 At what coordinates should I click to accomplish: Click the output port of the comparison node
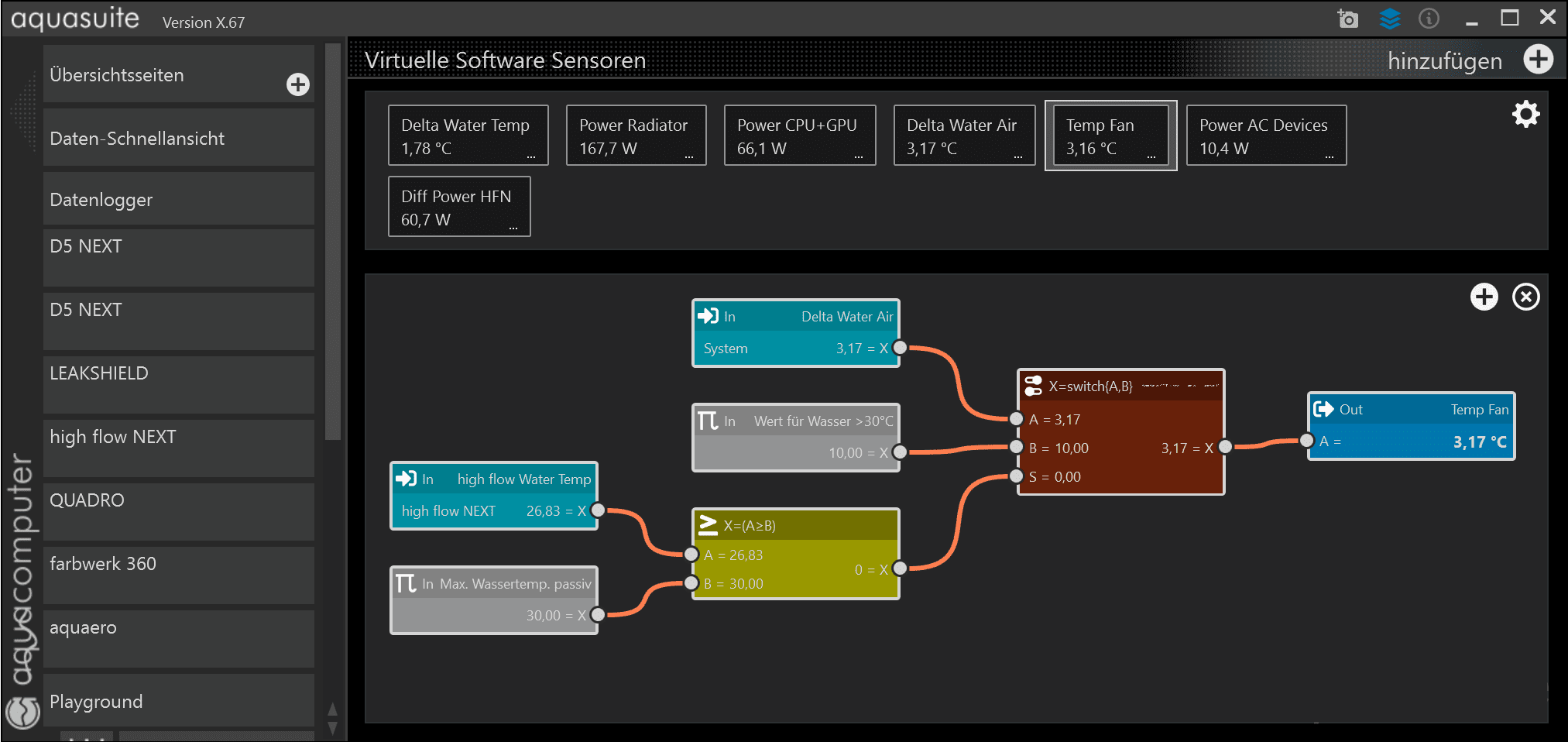point(900,569)
